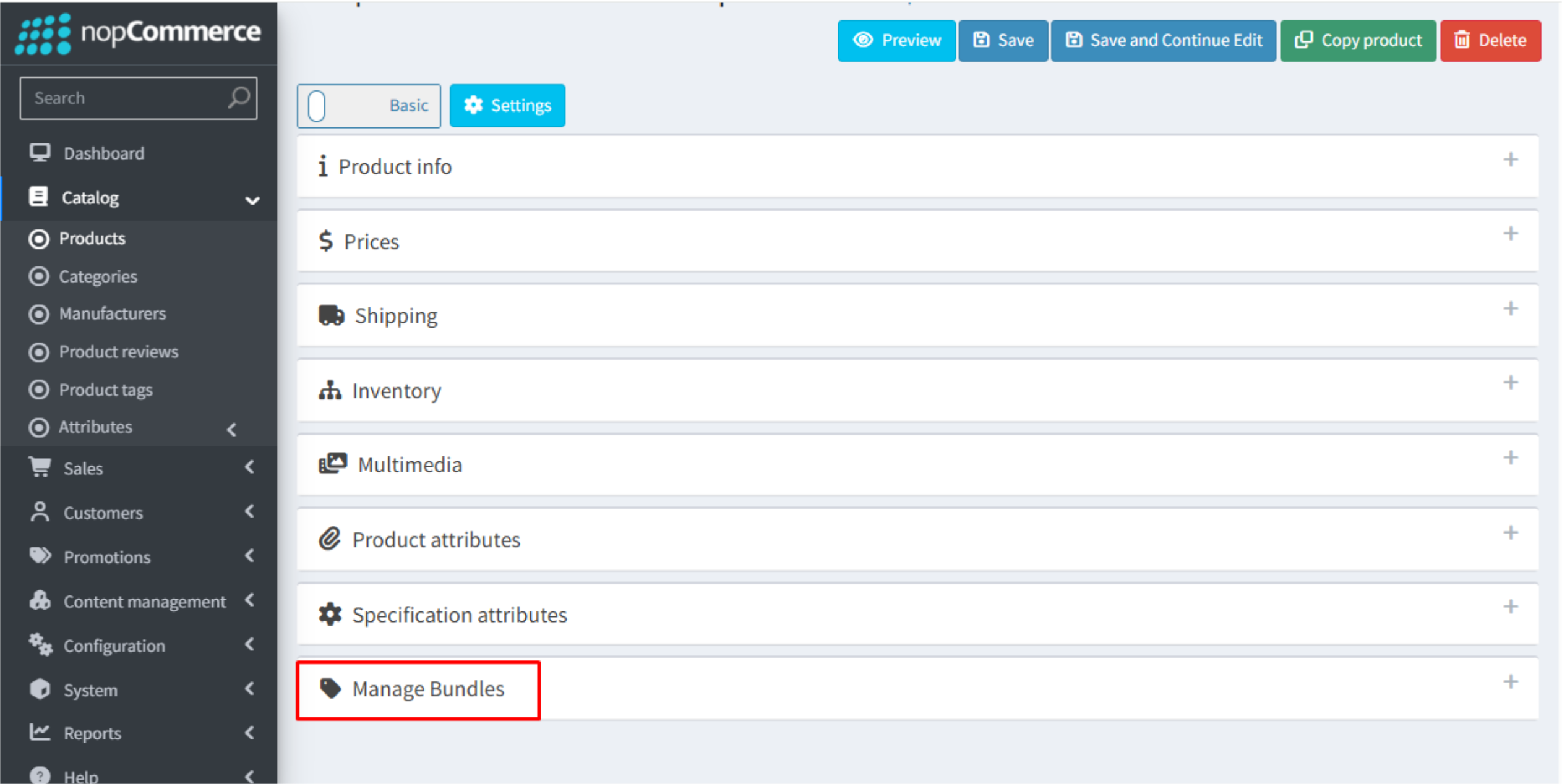
Task: Click the Shipping truck icon
Action: pyautogui.click(x=331, y=315)
